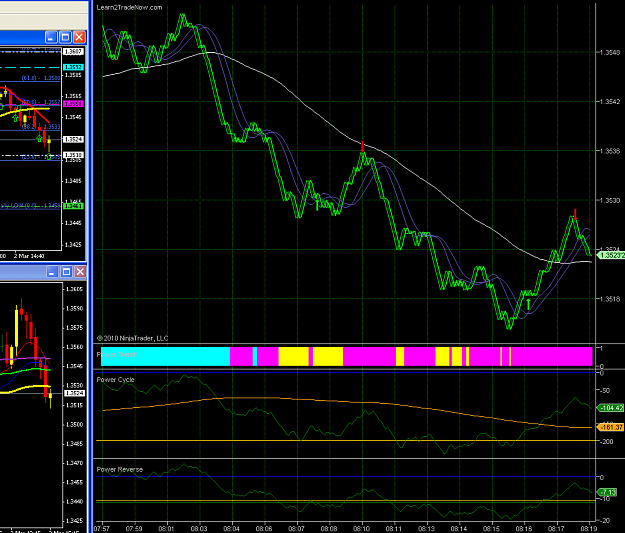Click the 08:10 time axis label
Screen dimensions: 625x533
361,529
